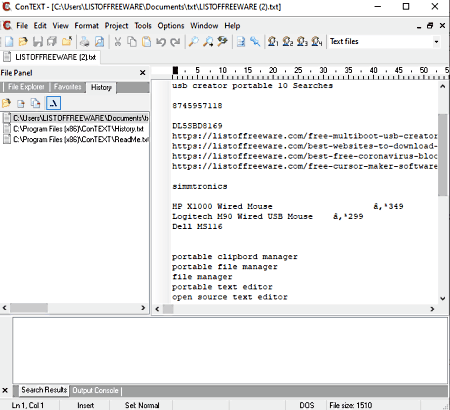Click editor scroll-down arrow
This screenshot has height=410, width=450.
[442, 299]
